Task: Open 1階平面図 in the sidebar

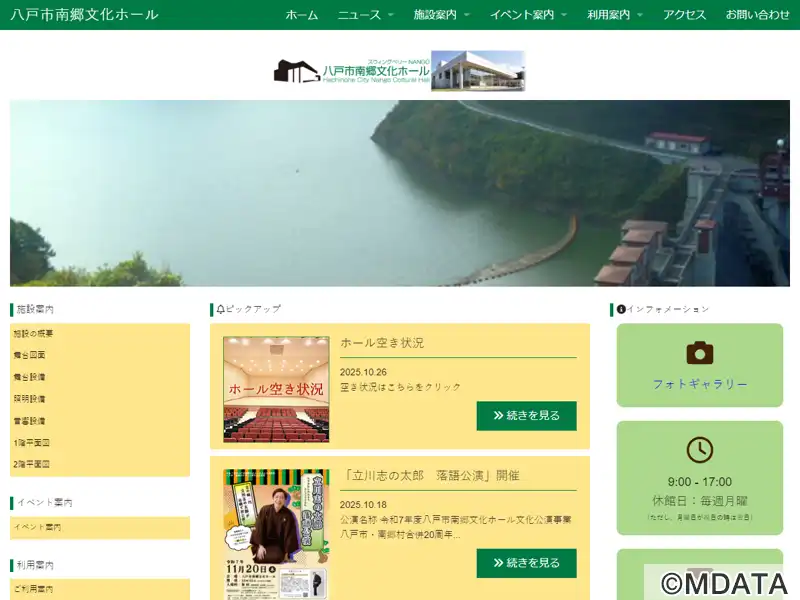Action: [31, 442]
